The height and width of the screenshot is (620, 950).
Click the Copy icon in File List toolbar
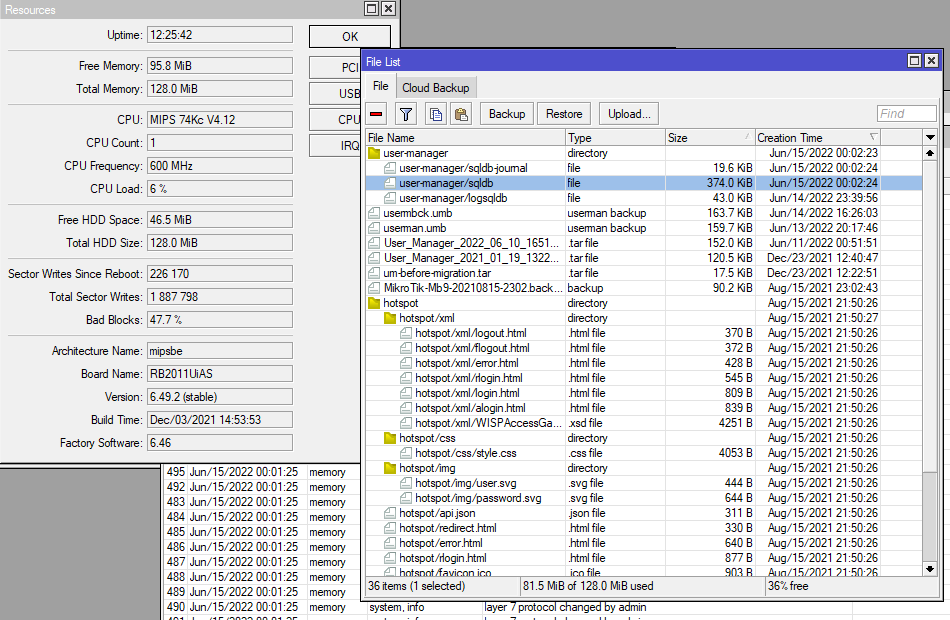pos(436,114)
